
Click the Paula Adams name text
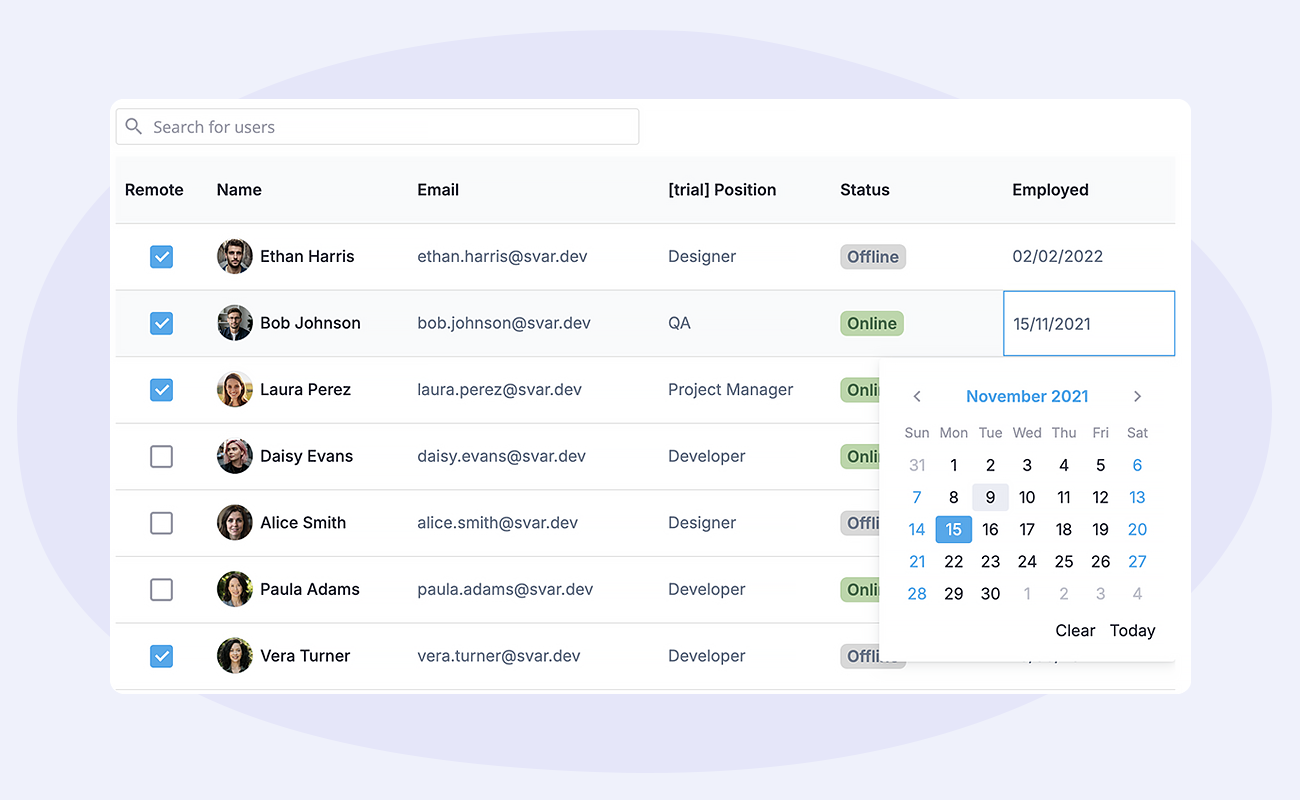coord(310,590)
